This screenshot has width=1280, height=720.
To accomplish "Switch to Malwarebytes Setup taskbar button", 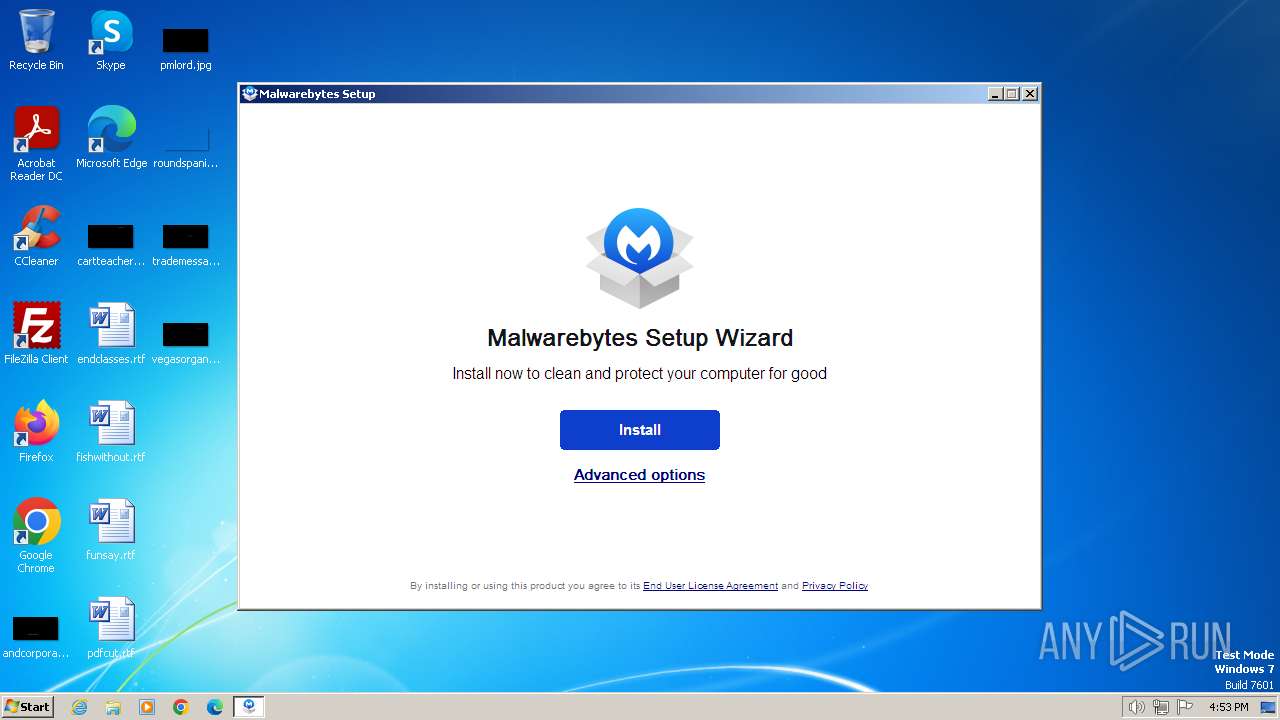I will (x=249, y=707).
